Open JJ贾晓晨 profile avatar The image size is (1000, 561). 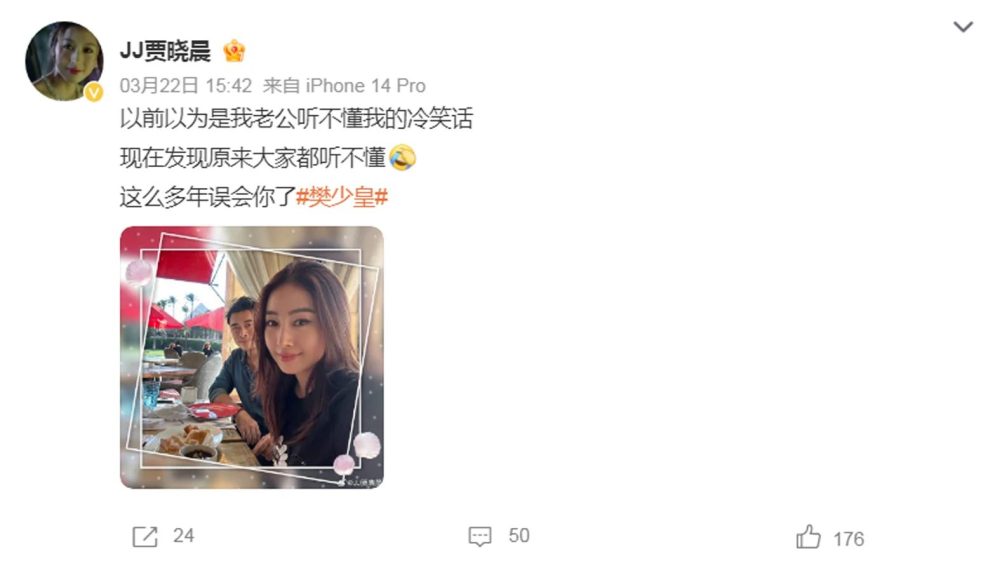click(x=64, y=61)
